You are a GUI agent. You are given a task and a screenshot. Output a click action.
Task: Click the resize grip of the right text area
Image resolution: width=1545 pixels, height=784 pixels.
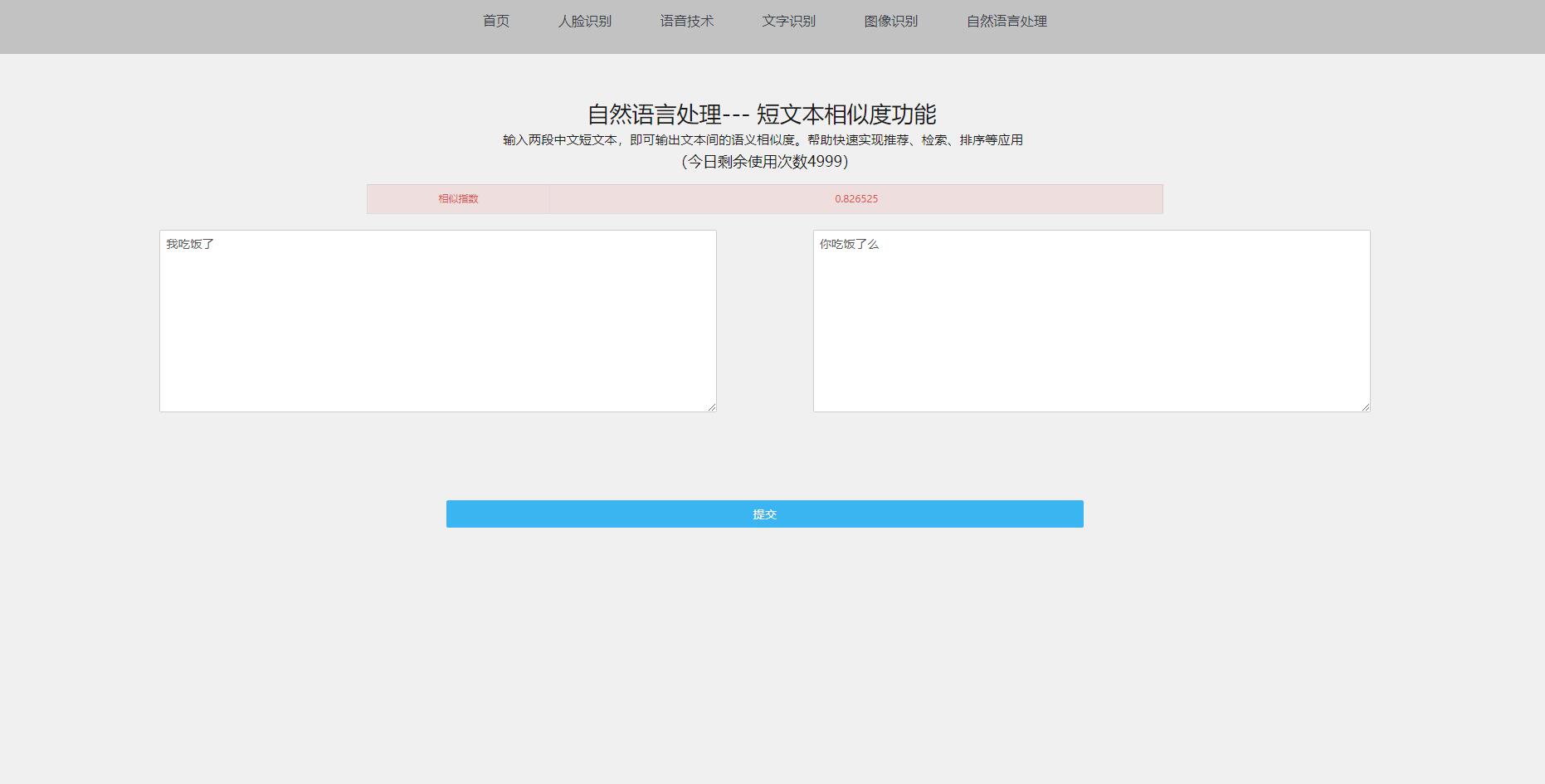(1365, 406)
